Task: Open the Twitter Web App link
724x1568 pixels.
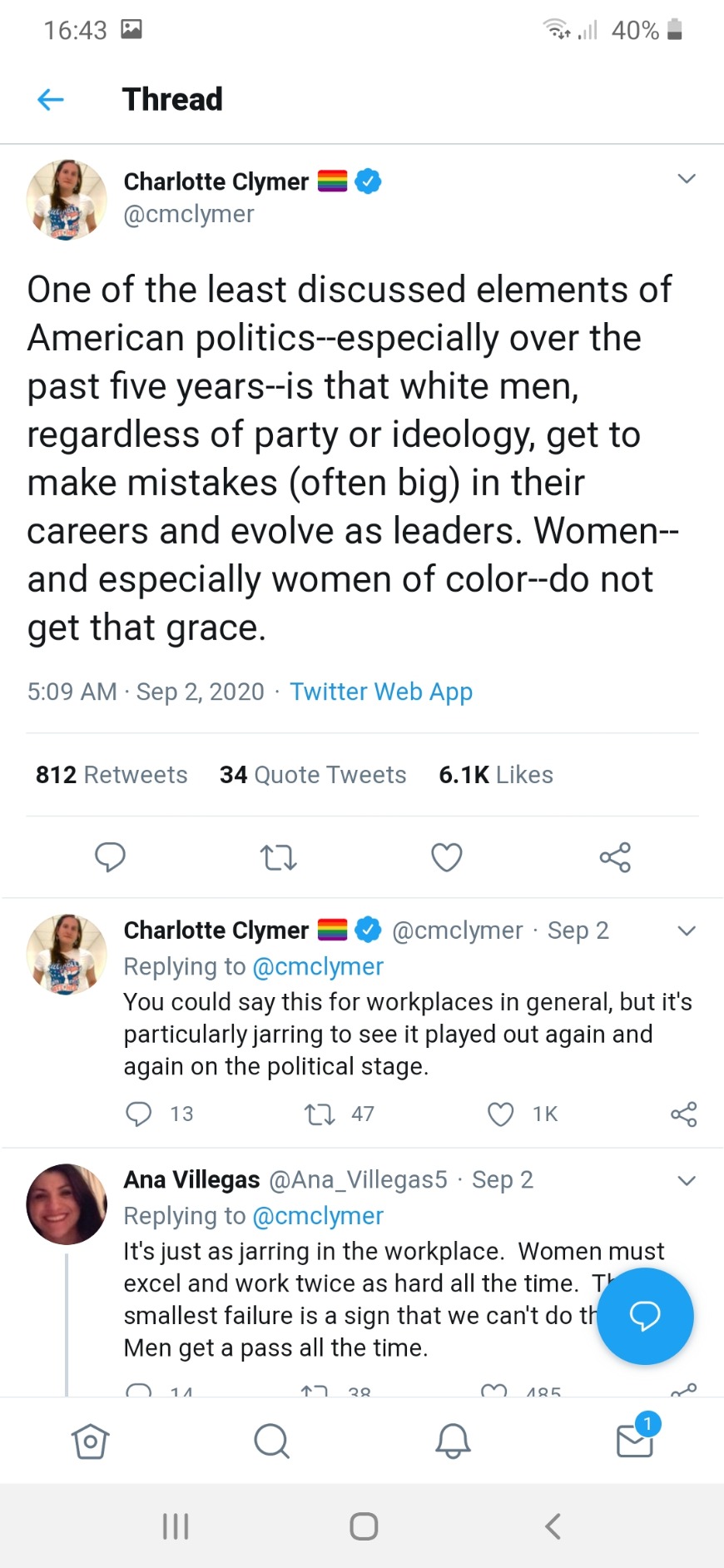Action: pyautogui.click(x=380, y=692)
